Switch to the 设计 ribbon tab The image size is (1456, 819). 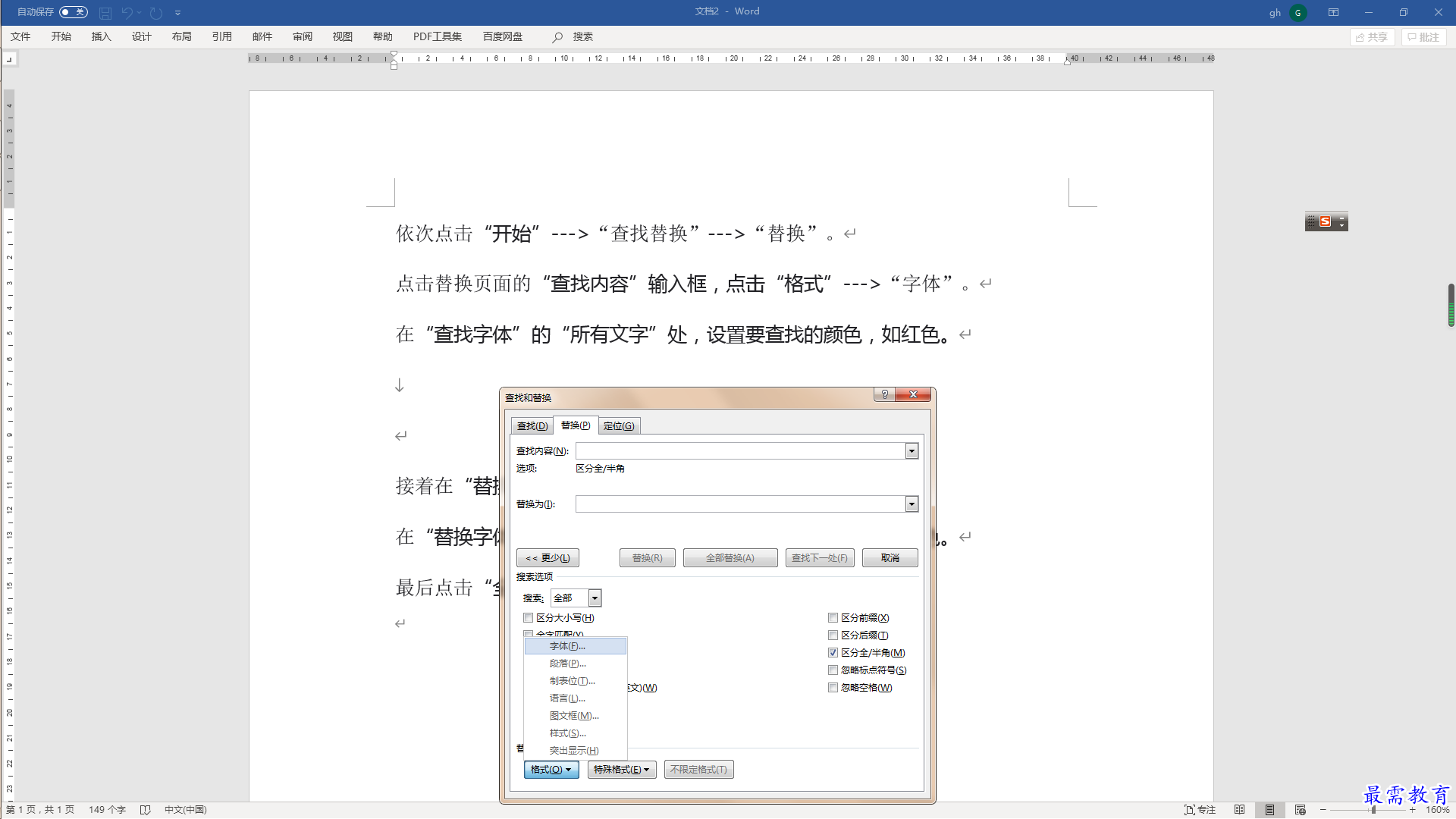coord(141,36)
